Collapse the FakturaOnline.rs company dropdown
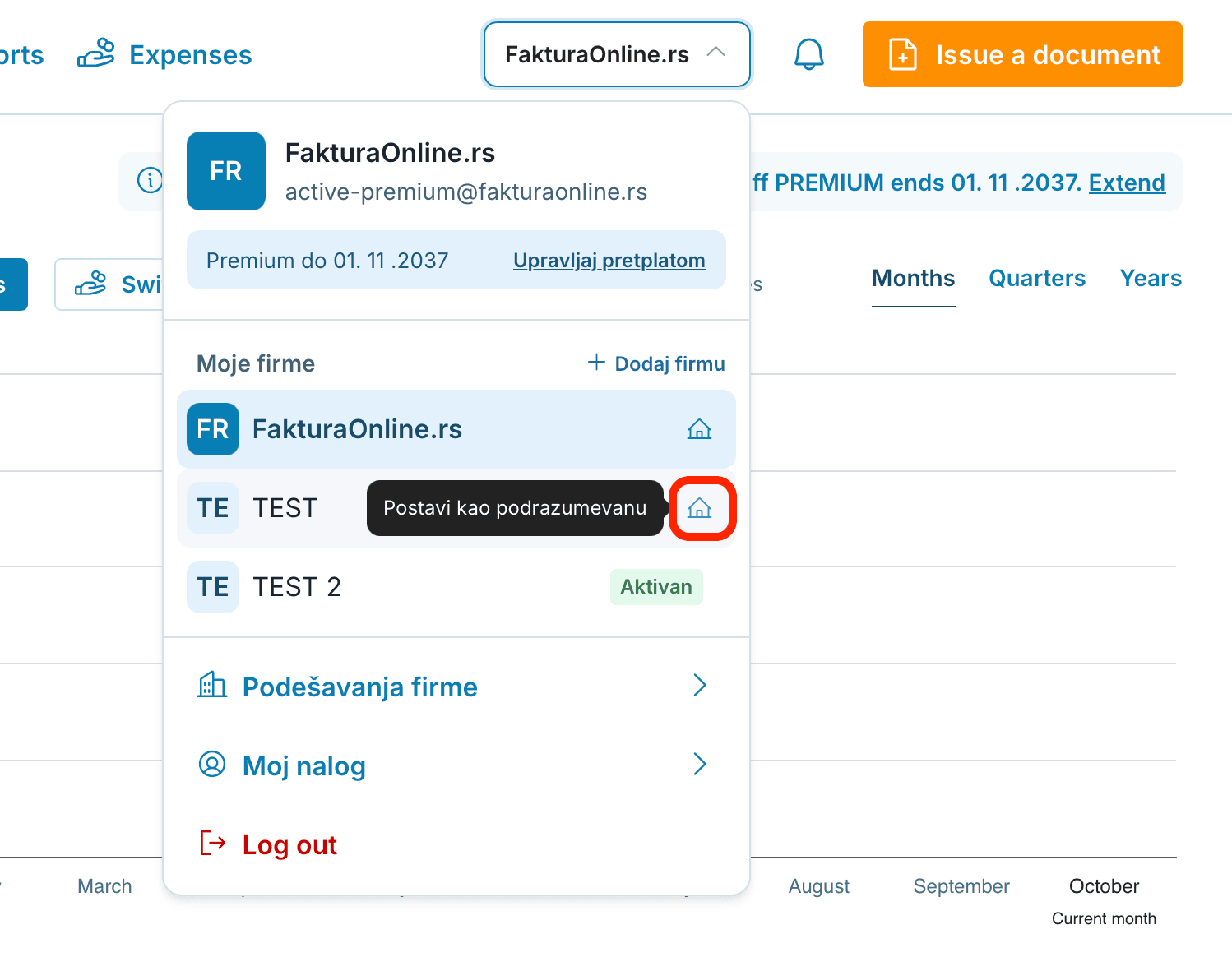 [617, 54]
